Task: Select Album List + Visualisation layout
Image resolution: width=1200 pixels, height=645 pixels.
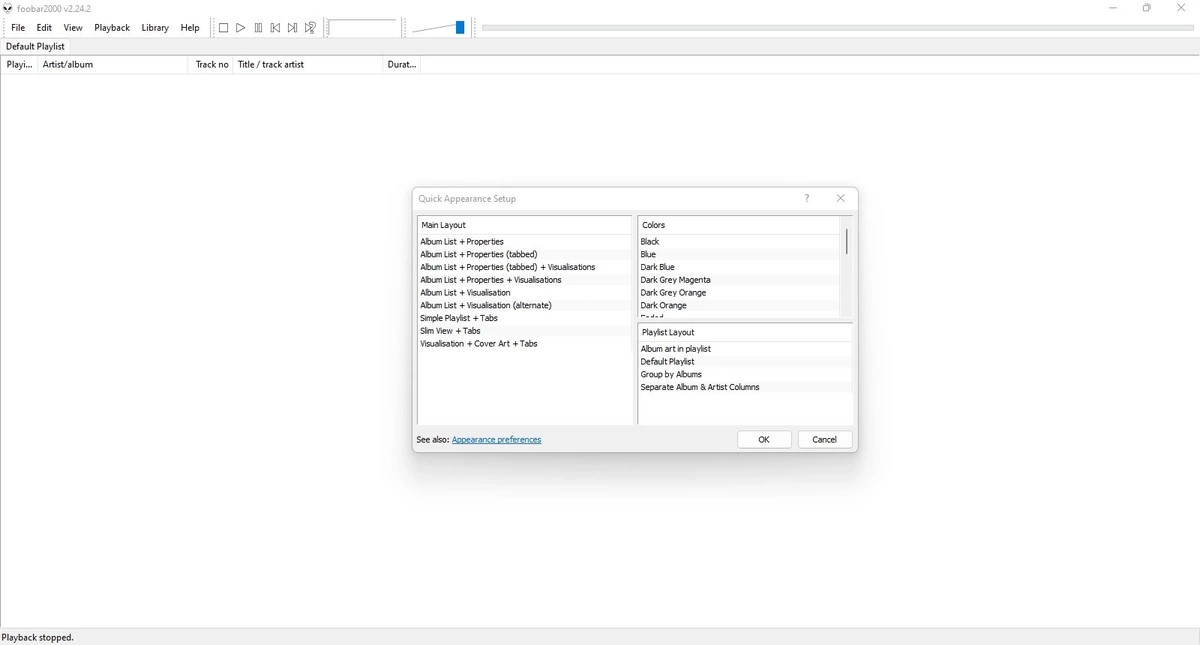Action: 525,293
